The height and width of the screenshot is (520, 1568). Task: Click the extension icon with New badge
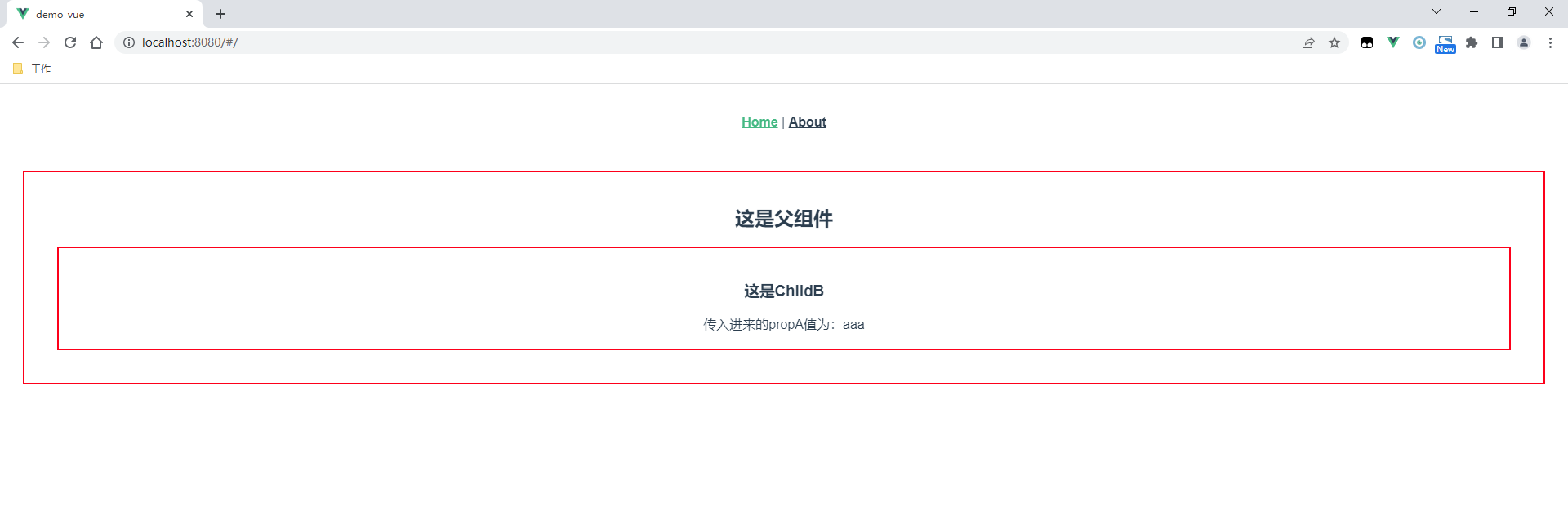[1445, 44]
